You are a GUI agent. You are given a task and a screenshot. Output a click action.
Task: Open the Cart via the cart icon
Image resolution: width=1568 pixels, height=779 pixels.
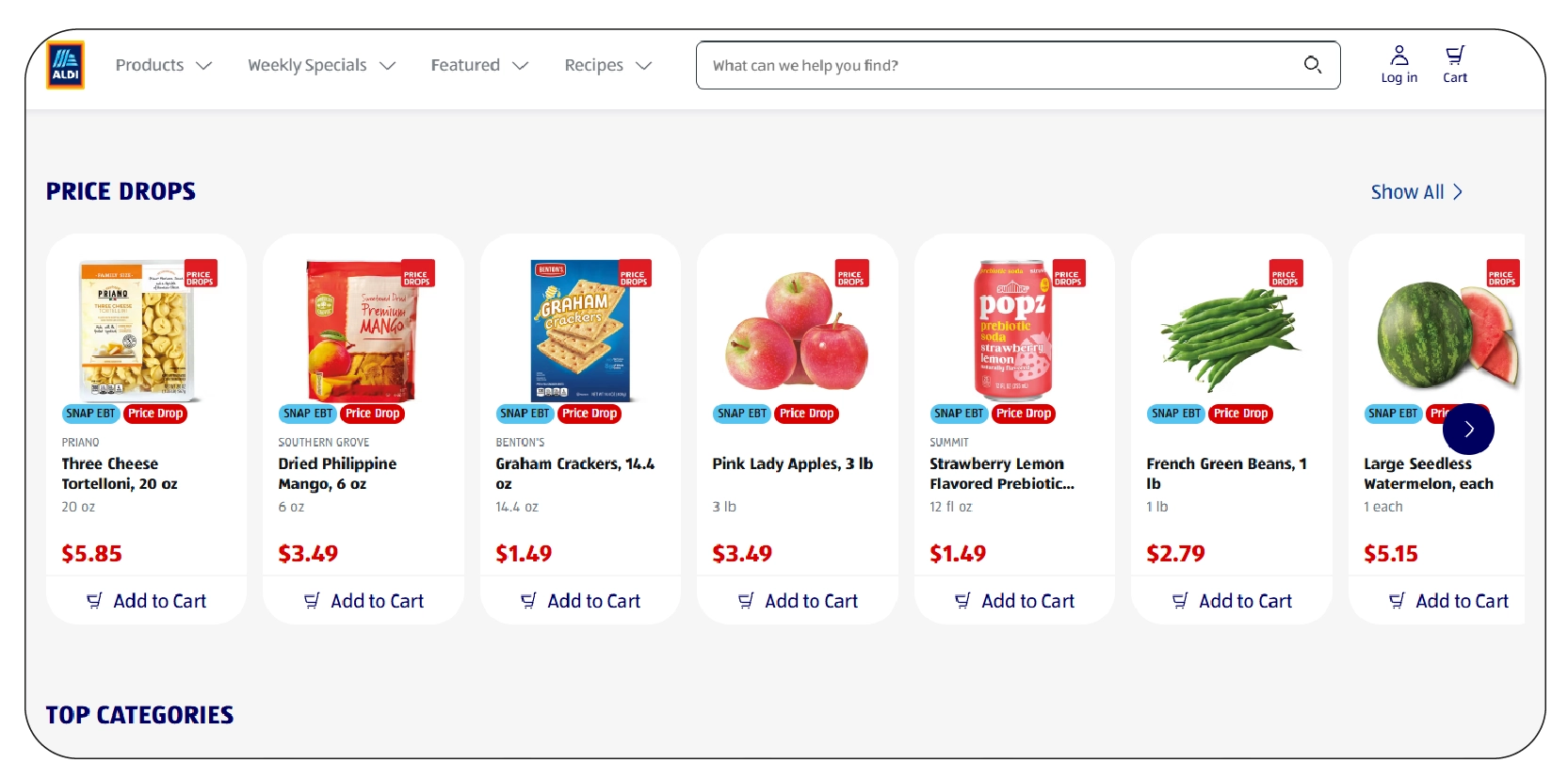(x=1455, y=57)
